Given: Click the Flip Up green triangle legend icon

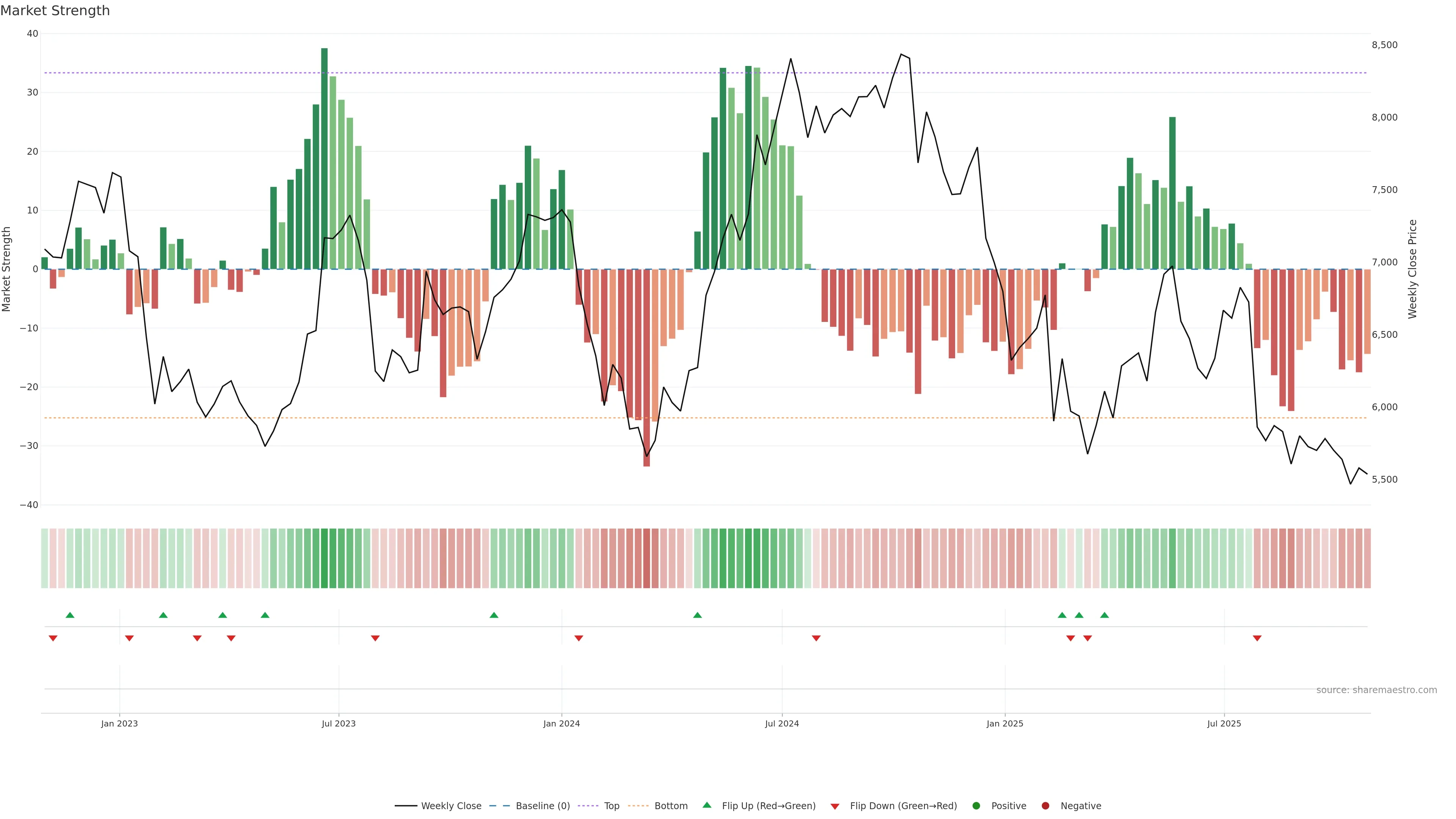Looking at the screenshot, I should pos(706,805).
